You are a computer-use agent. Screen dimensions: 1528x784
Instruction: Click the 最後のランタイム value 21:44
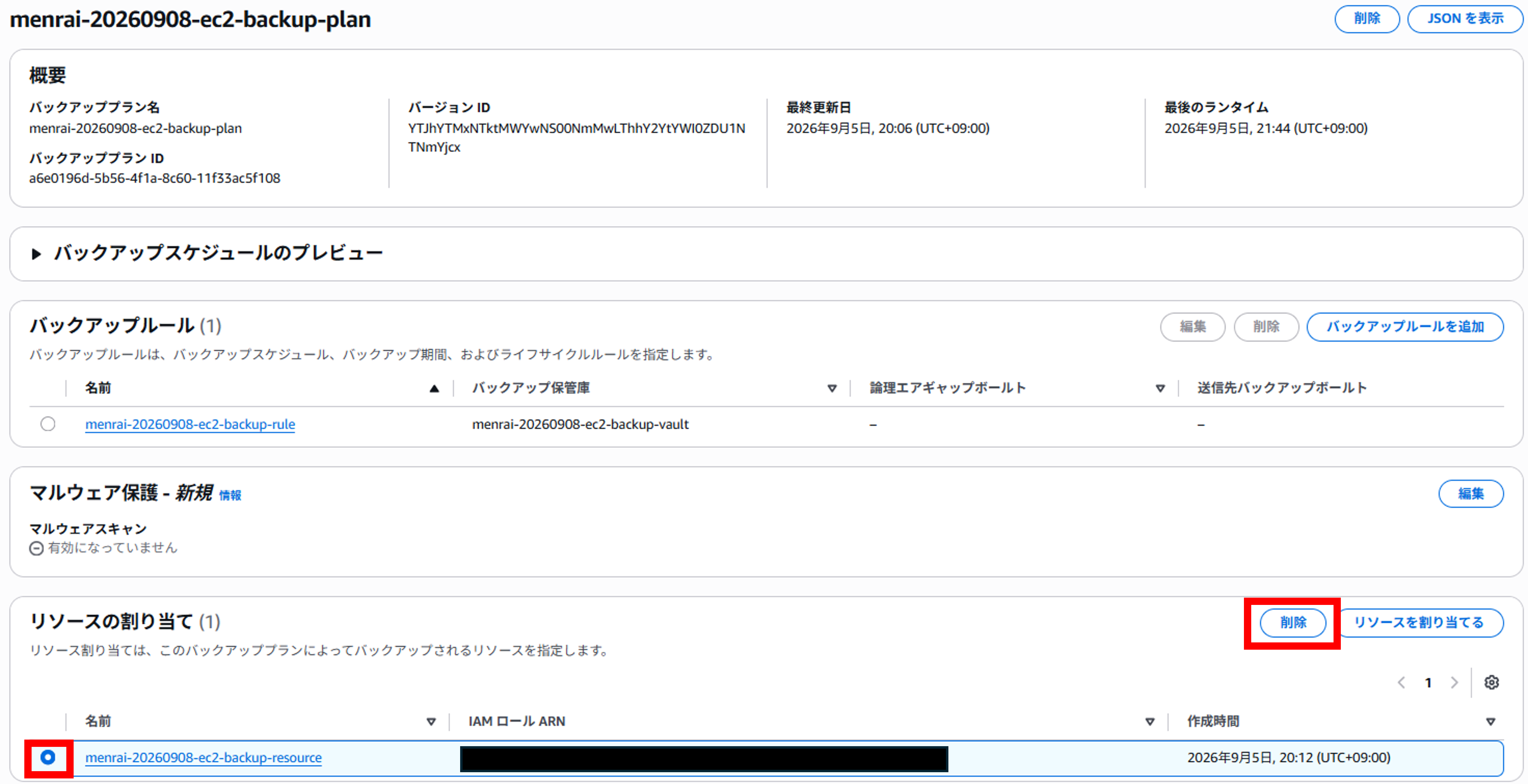pyautogui.click(x=1265, y=128)
